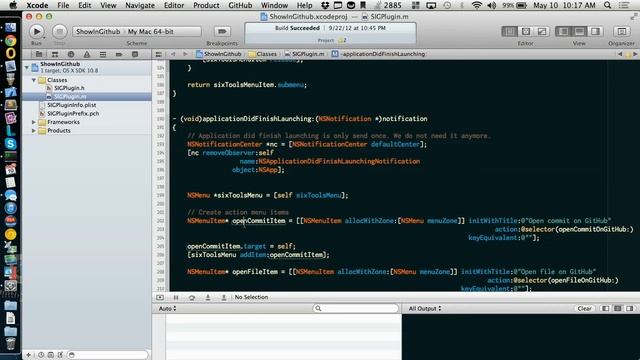Viewport: 640px width, 360px height.
Task: Pause program execution in debug bar
Action: pos(176,297)
